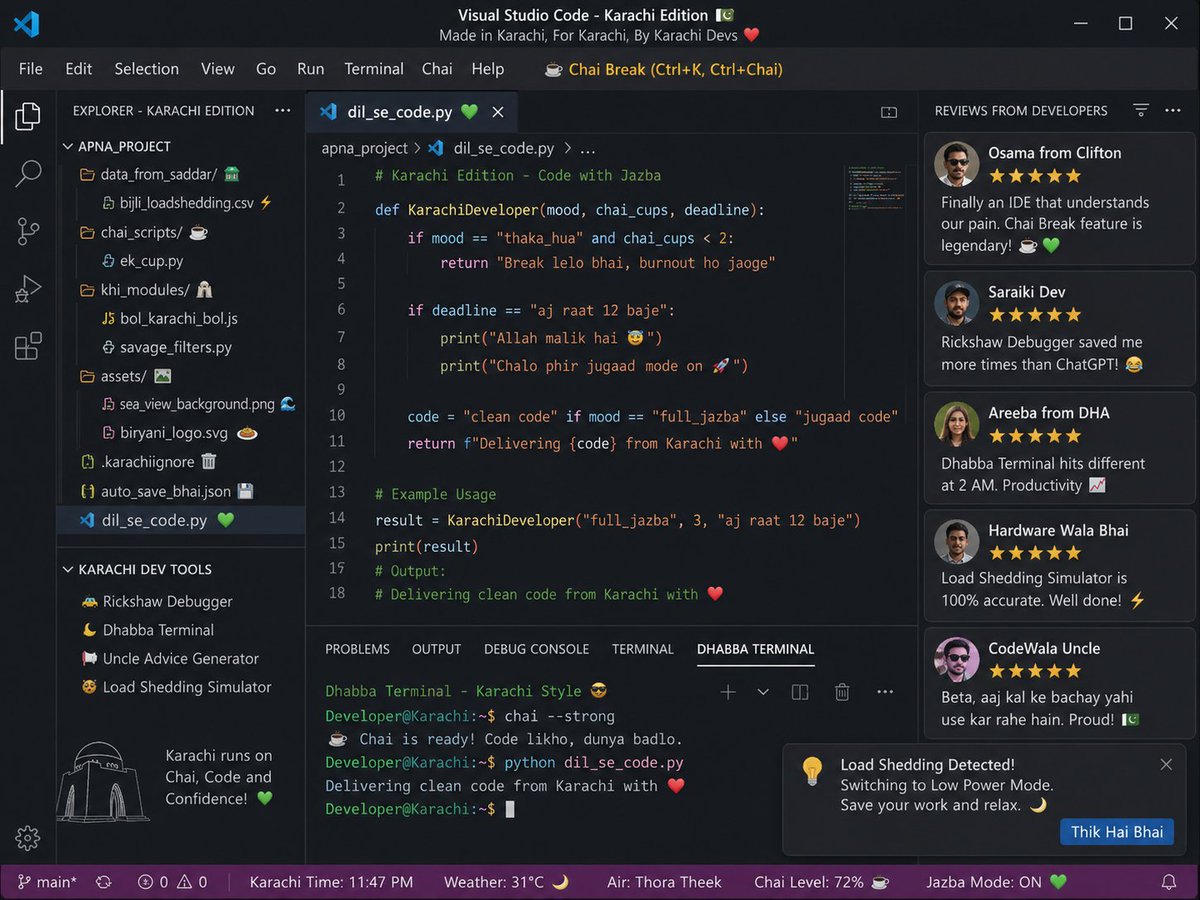This screenshot has height=900, width=1200.
Task: Open Run and Debug view icon
Action: (28, 289)
